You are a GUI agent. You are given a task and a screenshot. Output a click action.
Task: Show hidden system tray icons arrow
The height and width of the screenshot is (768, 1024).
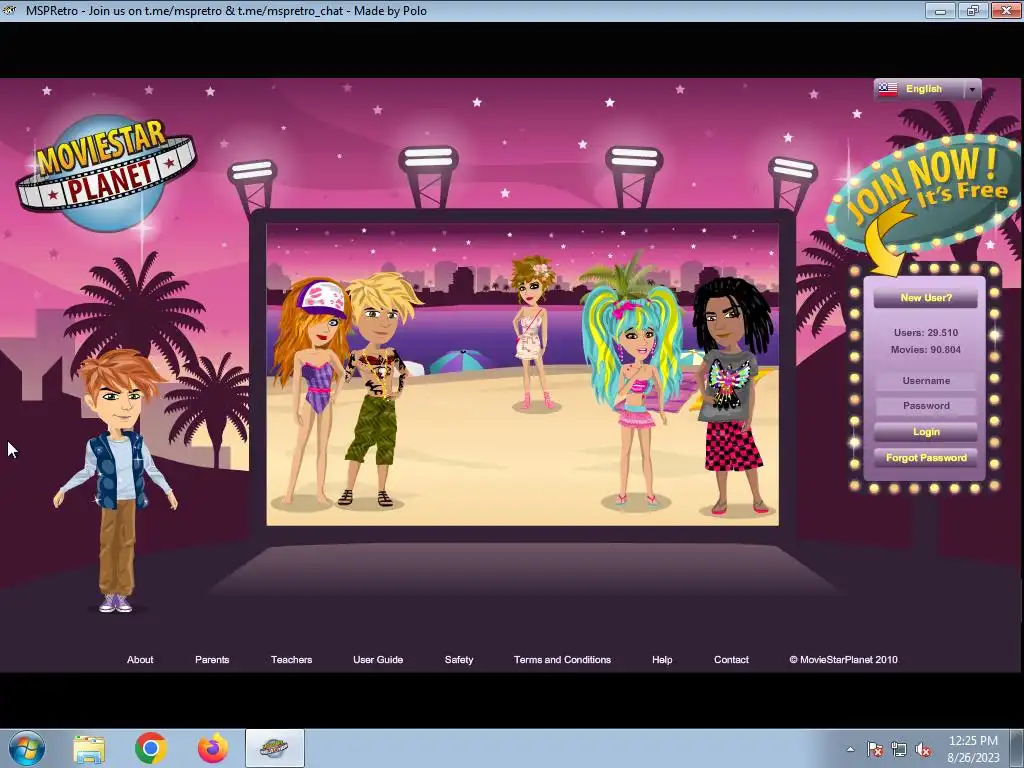point(850,749)
